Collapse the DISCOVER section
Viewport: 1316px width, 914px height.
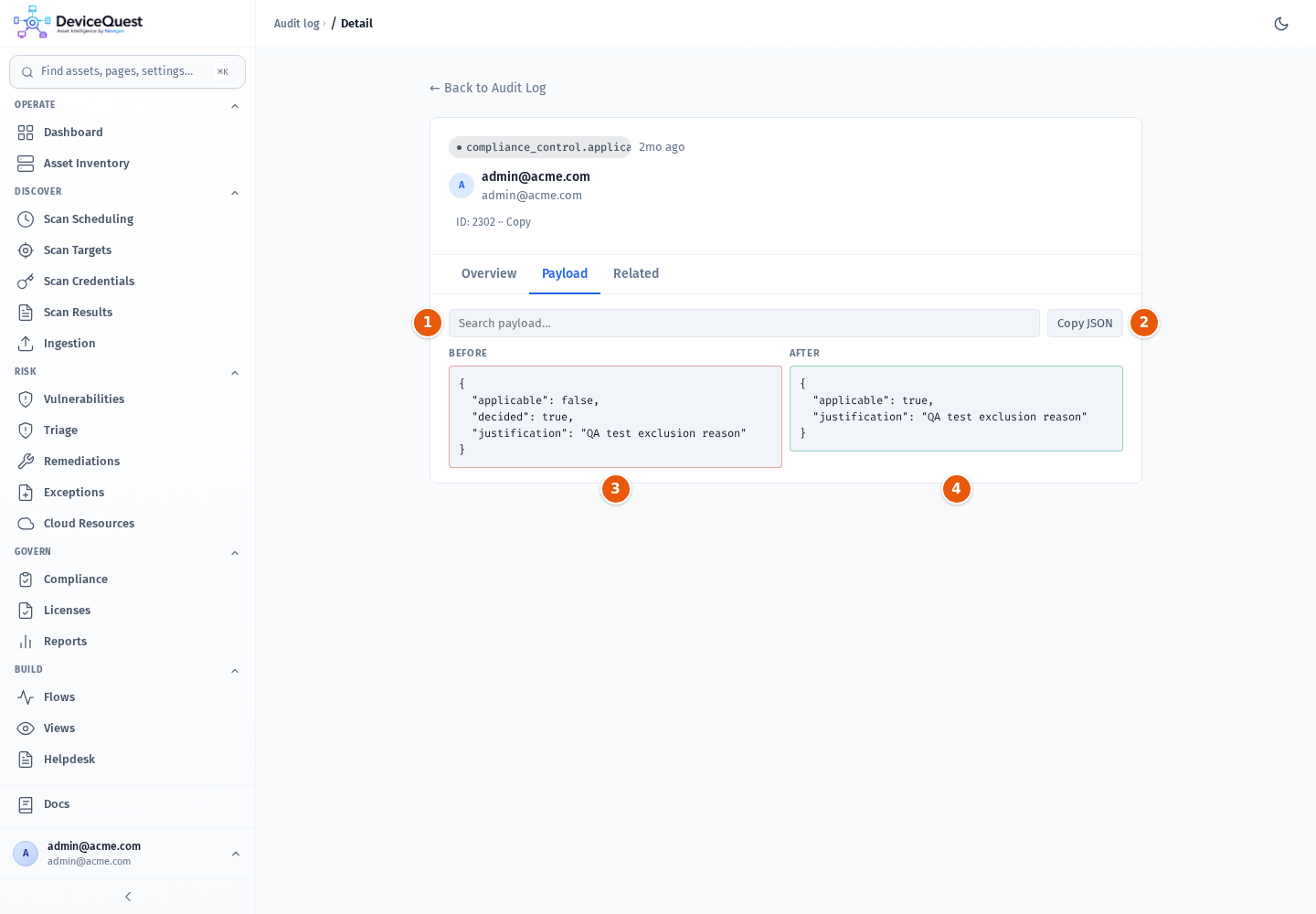[x=235, y=193]
